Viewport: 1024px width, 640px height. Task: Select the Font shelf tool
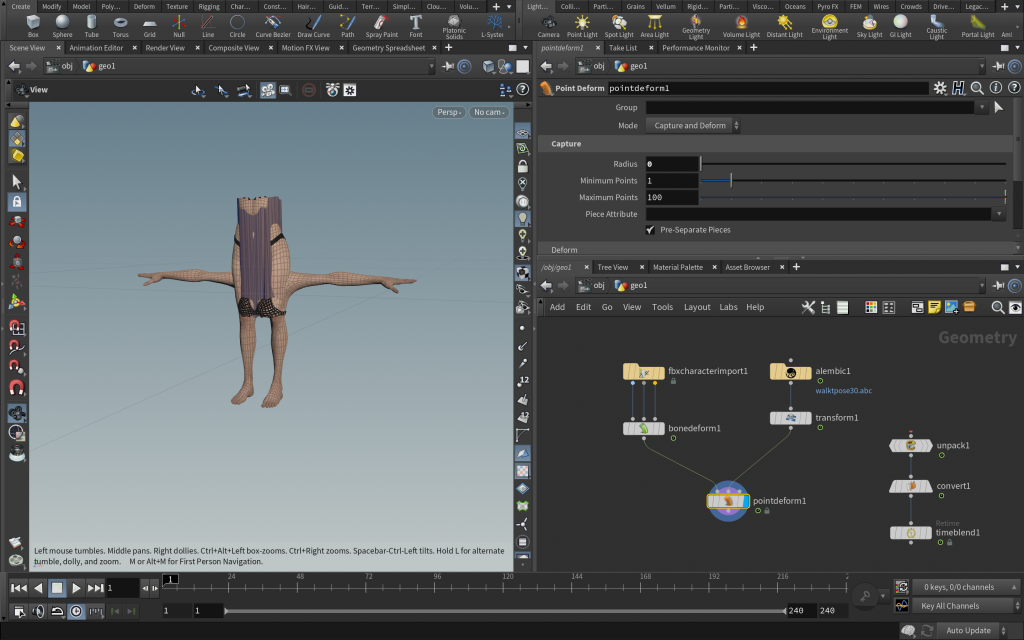415,27
